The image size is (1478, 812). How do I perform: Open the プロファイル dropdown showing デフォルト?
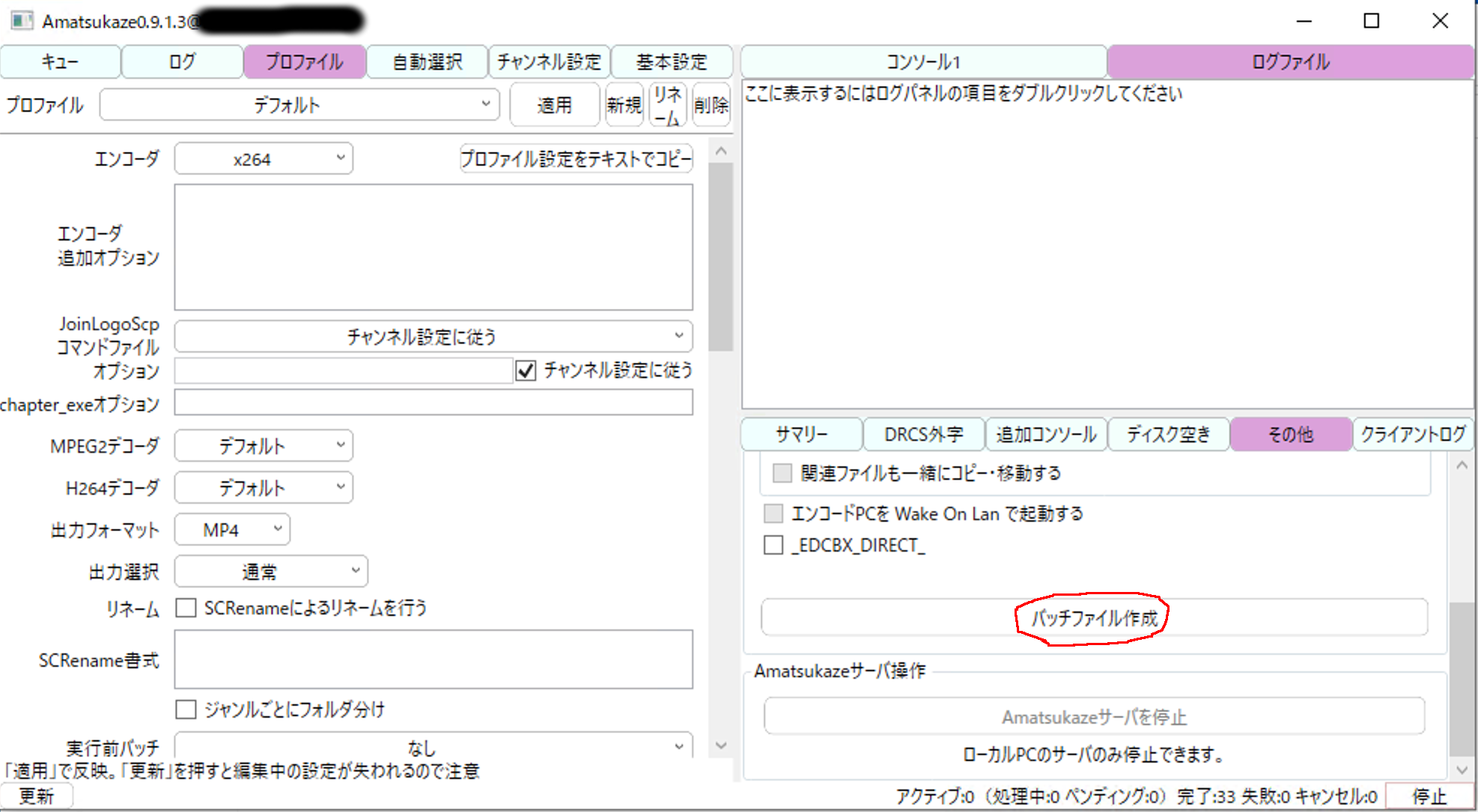[299, 105]
